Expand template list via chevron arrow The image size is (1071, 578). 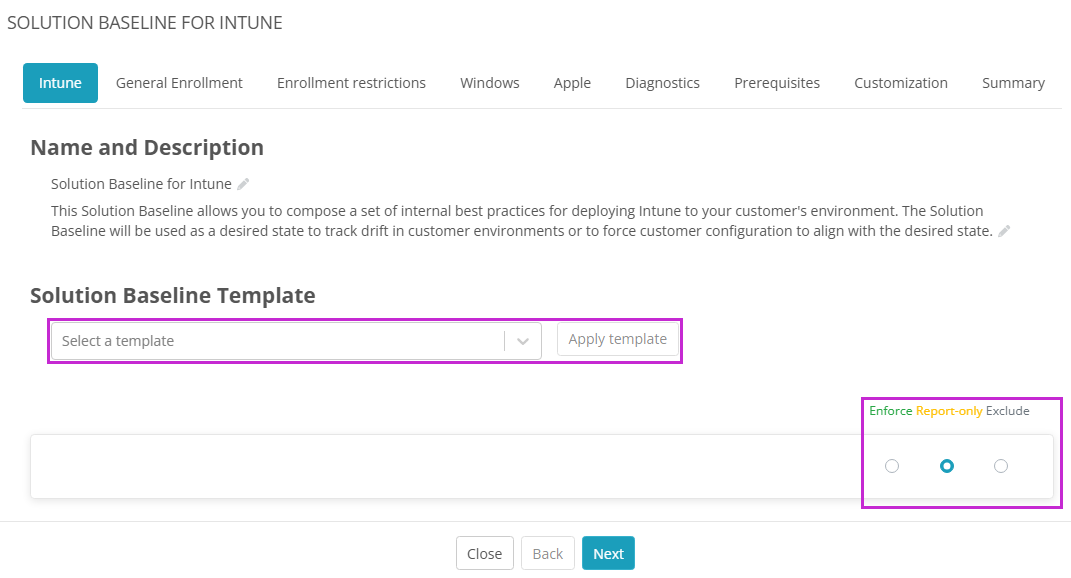click(x=523, y=341)
